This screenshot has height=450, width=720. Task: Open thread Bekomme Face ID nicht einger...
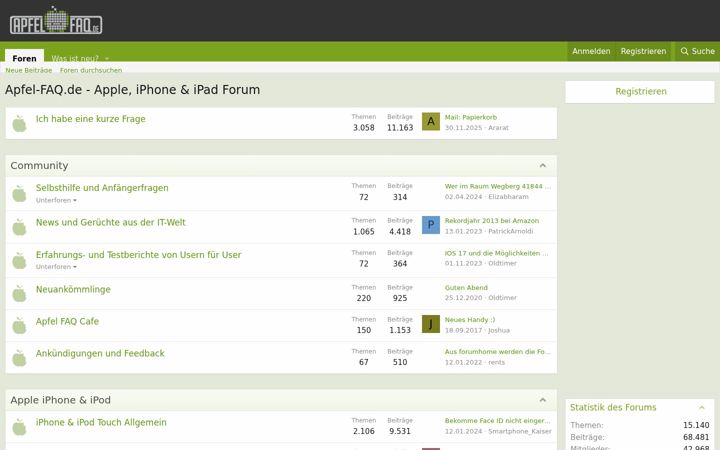(x=498, y=421)
